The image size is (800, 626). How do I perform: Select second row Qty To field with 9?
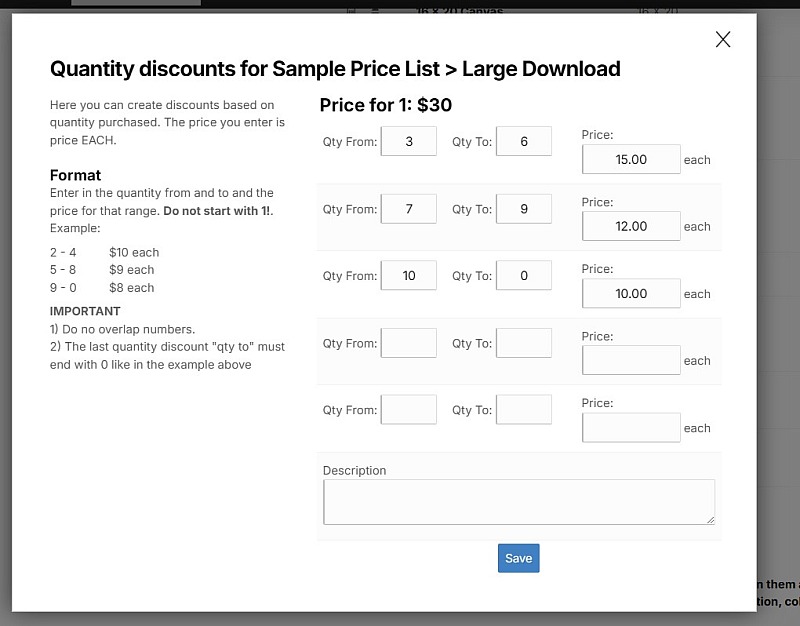coord(524,209)
